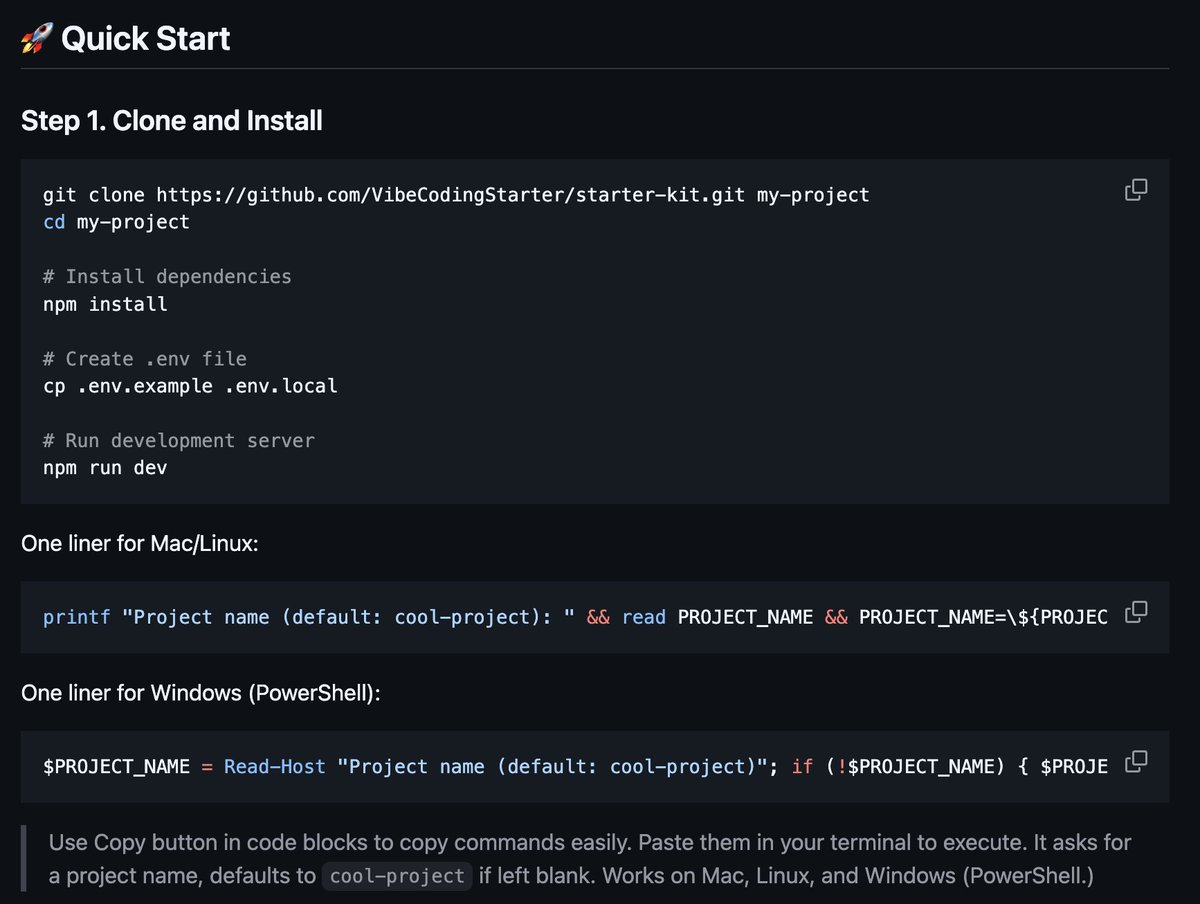
Task: Click the npm run dev command text
Action: (x=105, y=467)
